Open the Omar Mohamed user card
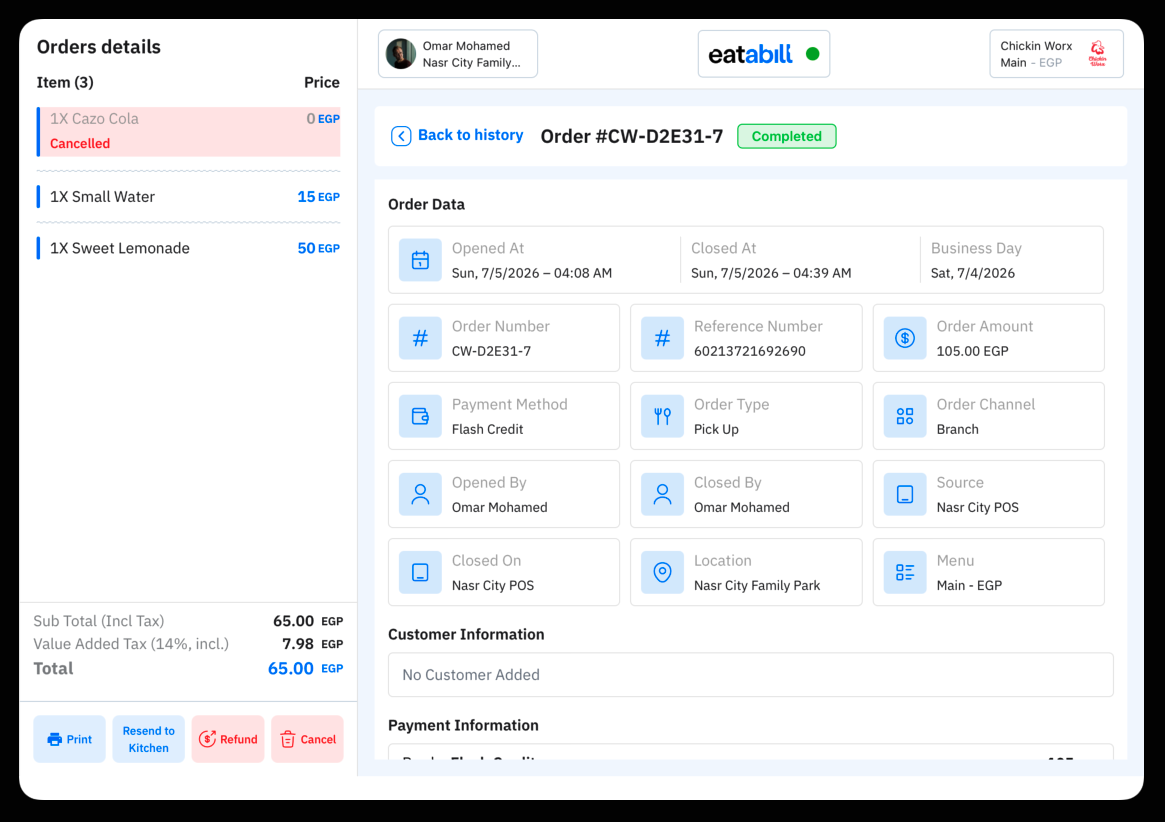Image resolution: width=1165 pixels, height=822 pixels. [x=458, y=54]
